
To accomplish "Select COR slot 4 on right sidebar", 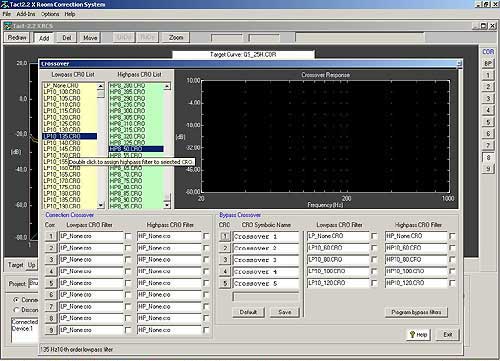I will pos(488,110).
